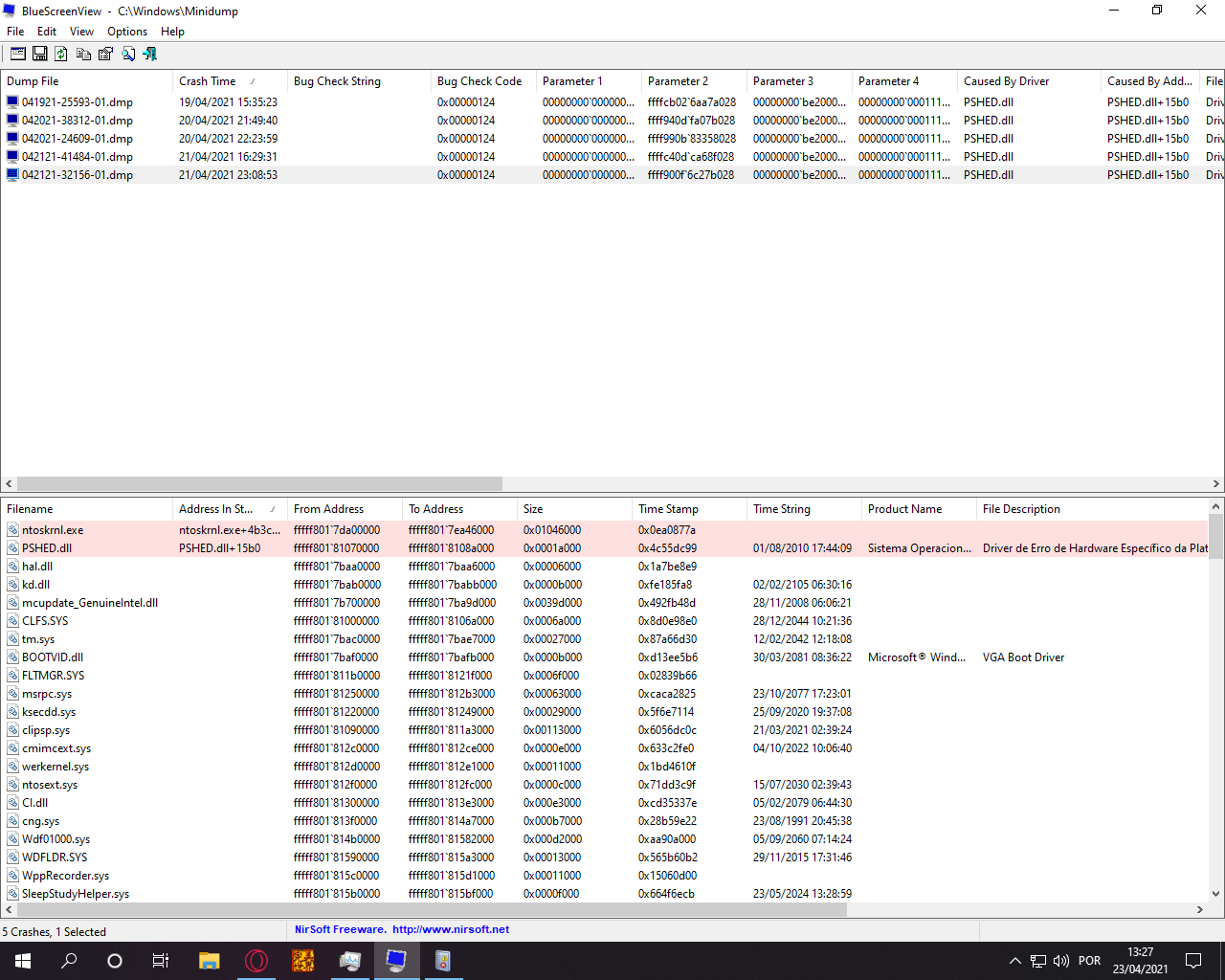Select the FLTMGR.SYS driver row
Image resolution: width=1225 pixels, height=980 pixels.
click(x=605, y=675)
